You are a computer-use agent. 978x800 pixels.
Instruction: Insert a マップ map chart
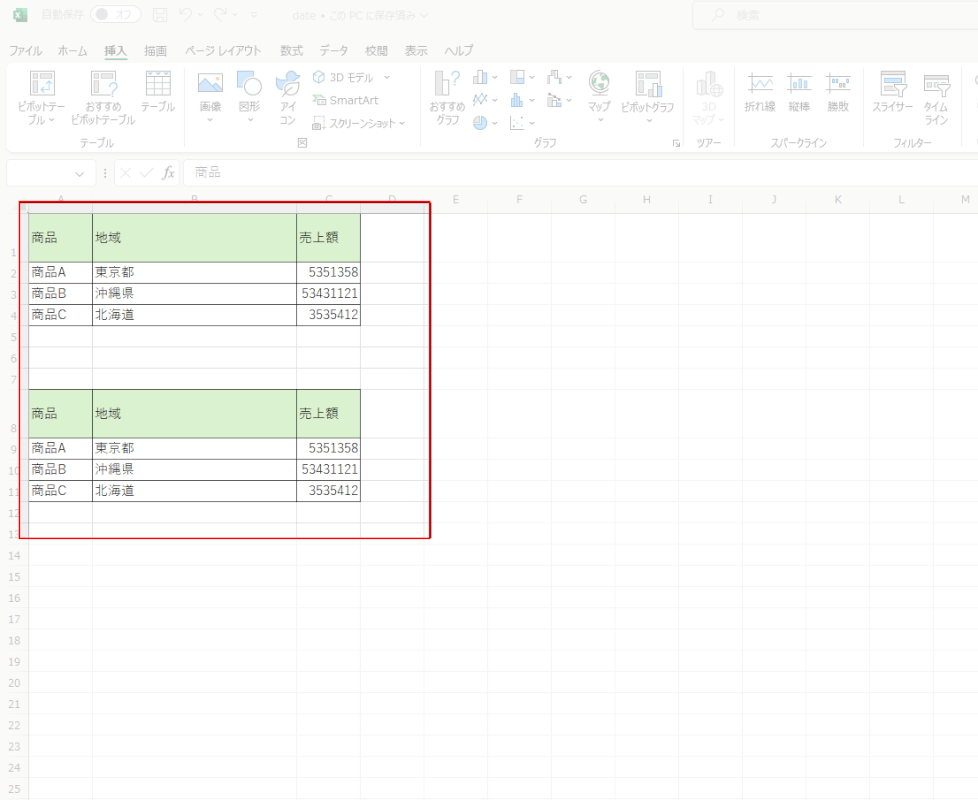click(x=599, y=97)
